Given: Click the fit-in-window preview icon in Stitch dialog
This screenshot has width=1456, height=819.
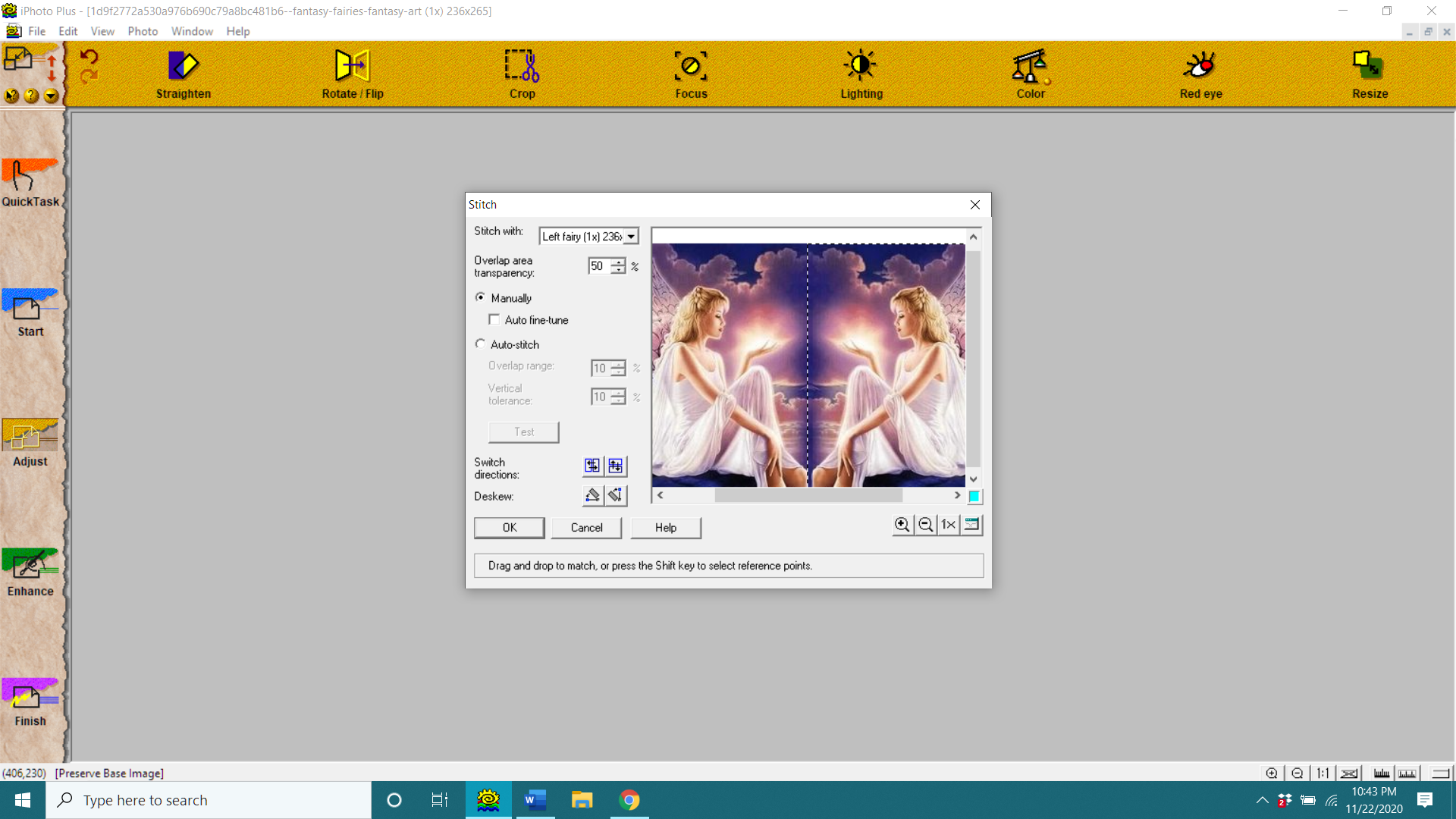Looking at the screenshot, I should click(971, 525).
